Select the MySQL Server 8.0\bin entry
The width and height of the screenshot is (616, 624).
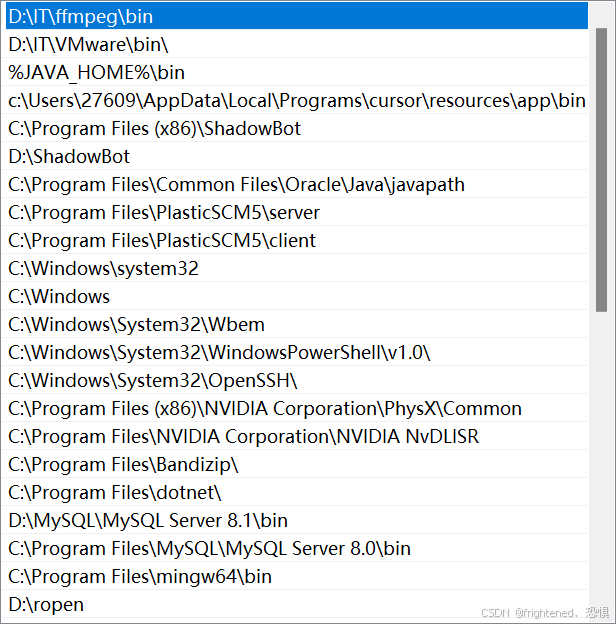point(296,548)
